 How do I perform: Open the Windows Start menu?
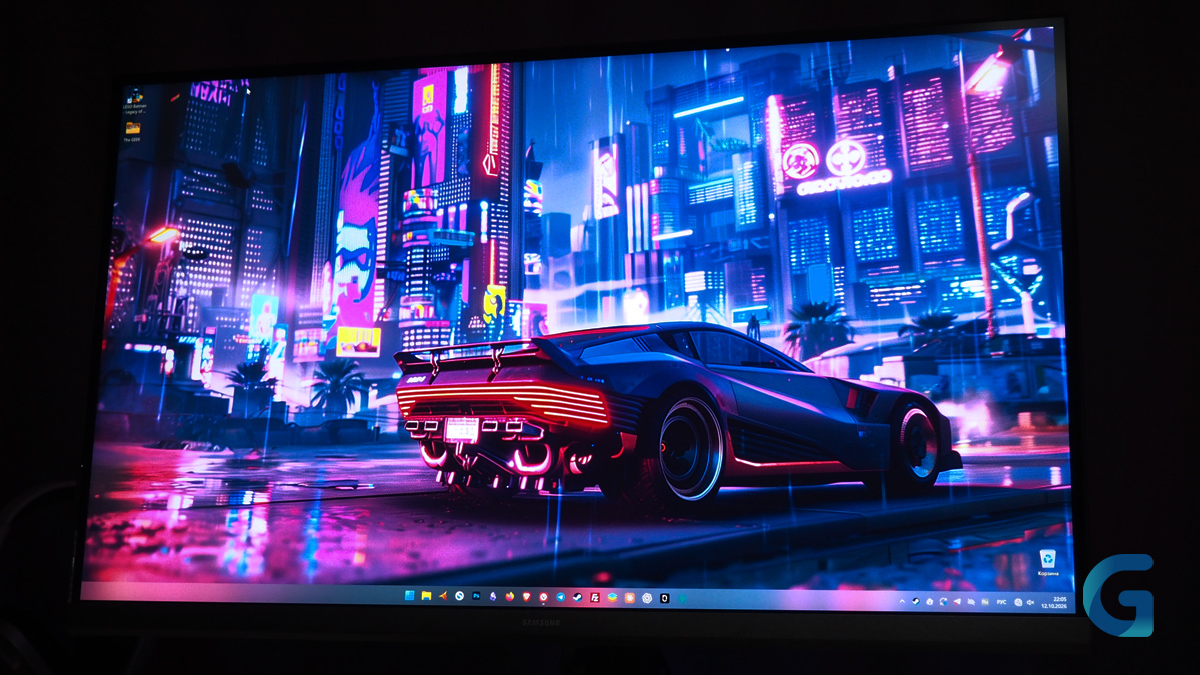coord(409,596)
